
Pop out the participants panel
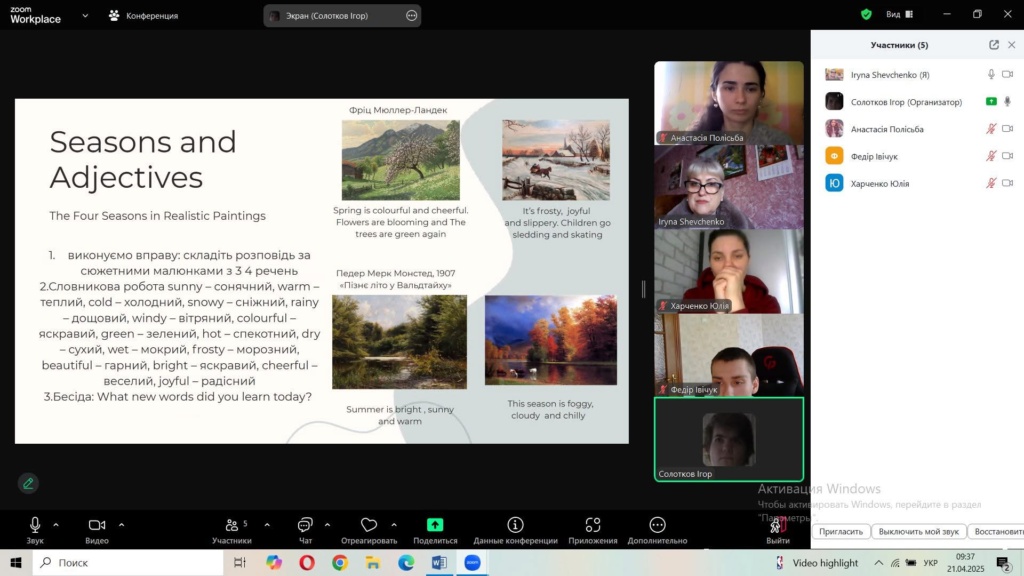[x=994, y=44]
